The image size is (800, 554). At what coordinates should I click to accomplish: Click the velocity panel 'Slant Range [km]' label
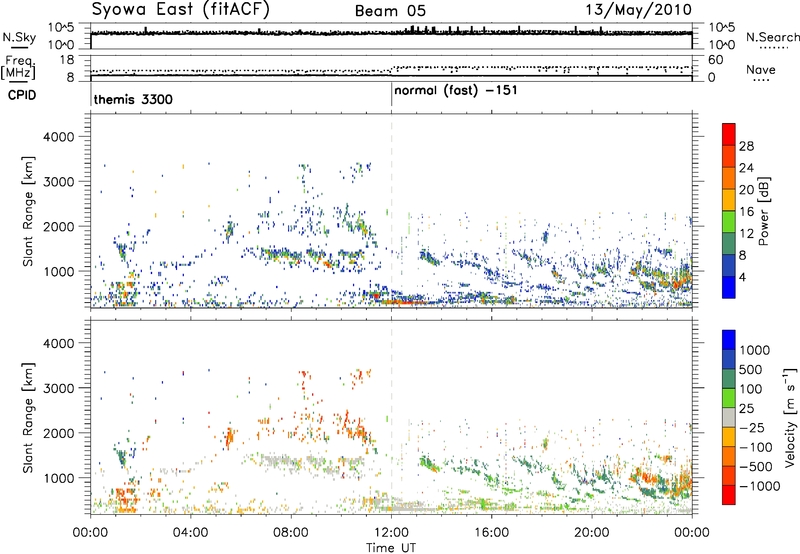pos(28,417)
